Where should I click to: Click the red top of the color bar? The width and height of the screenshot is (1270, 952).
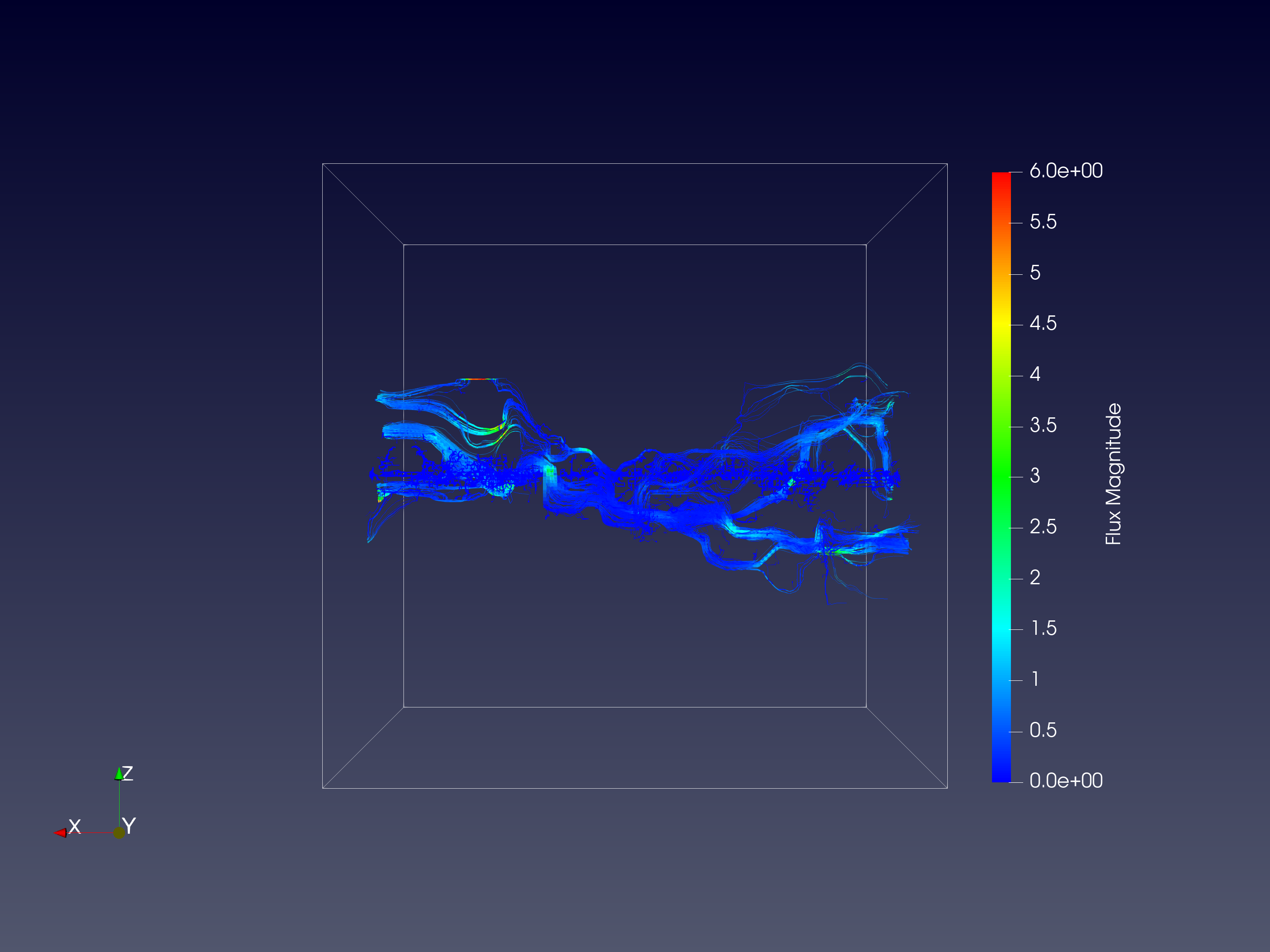click(1001, 177)
